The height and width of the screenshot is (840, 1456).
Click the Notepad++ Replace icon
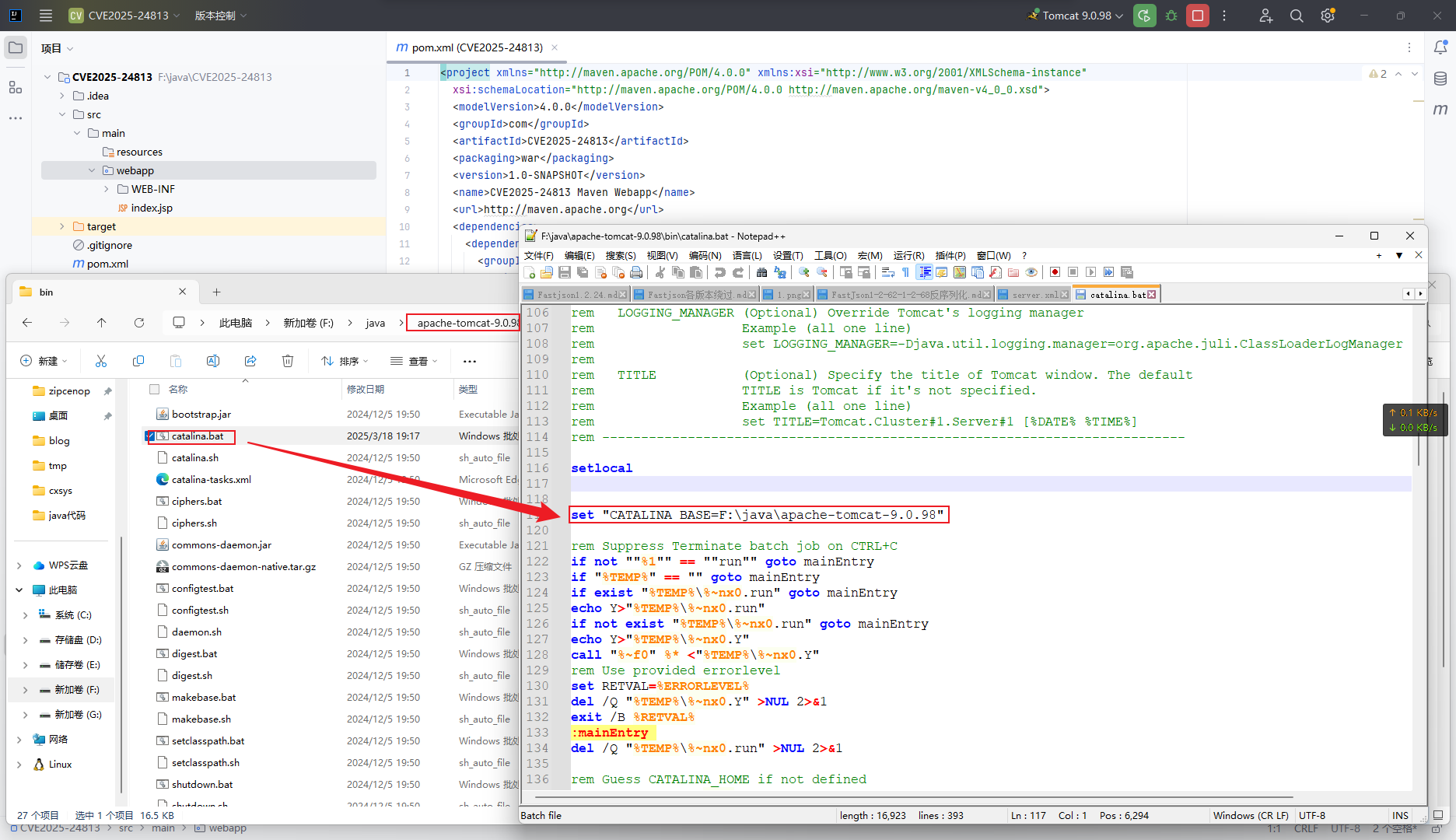779,272
